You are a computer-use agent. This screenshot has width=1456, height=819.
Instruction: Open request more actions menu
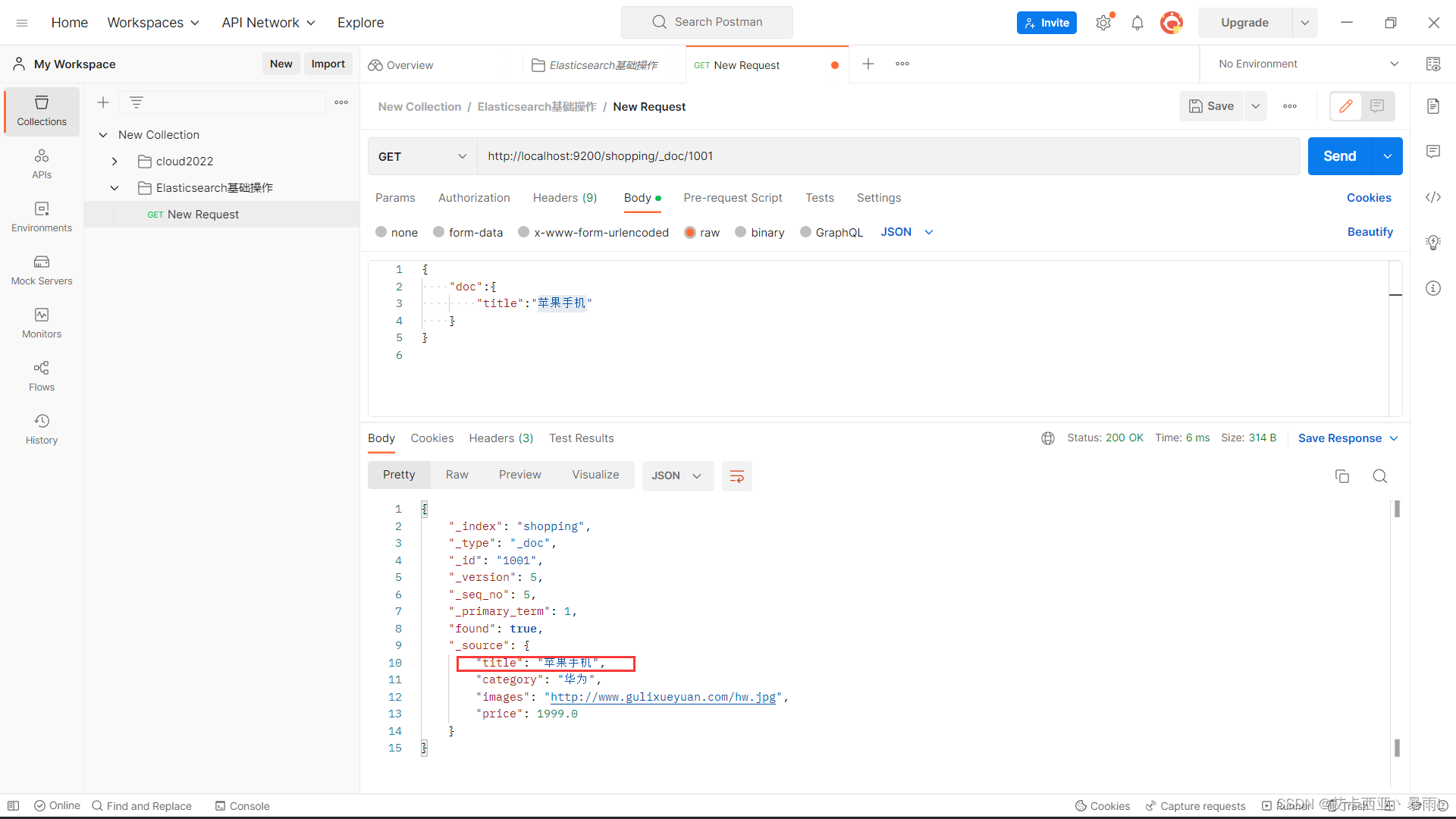[x=1290, y=106]
